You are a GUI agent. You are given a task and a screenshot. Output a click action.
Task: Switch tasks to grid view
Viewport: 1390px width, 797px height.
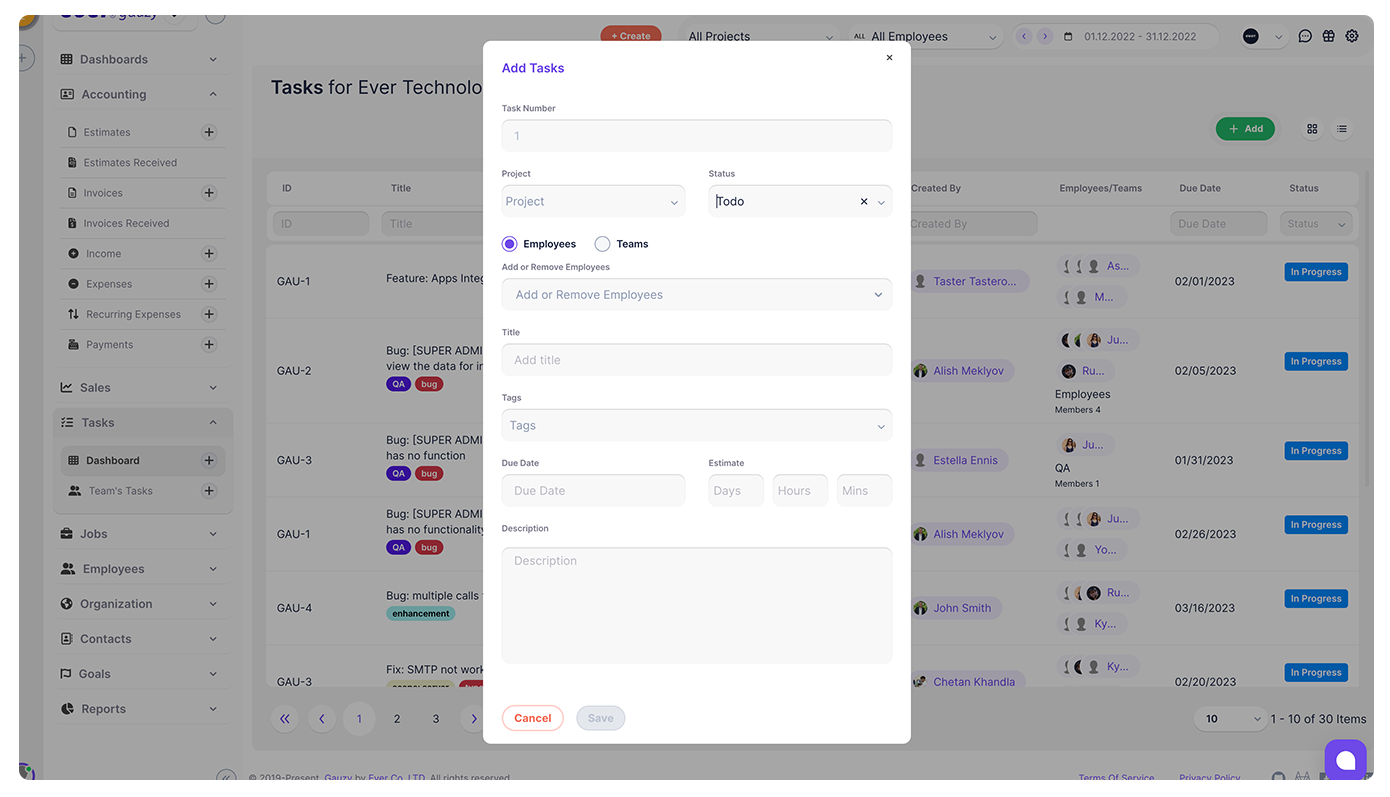pyautogui.click(x=1311, y=128)
